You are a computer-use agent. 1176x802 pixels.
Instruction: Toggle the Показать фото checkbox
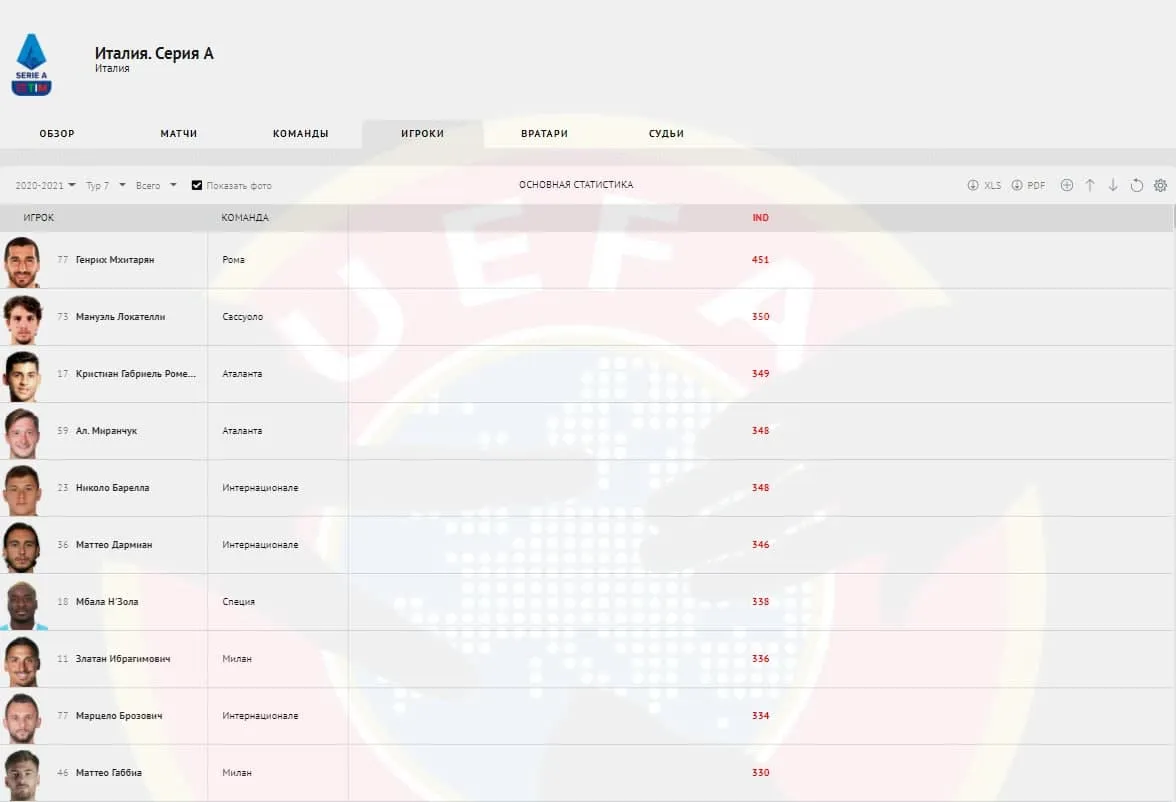196,185
